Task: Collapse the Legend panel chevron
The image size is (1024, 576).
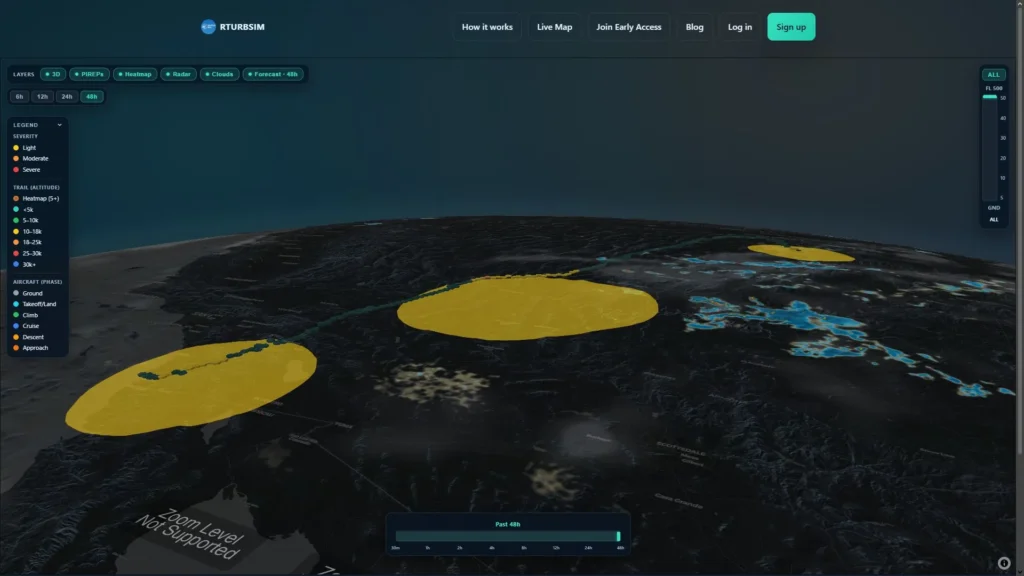Action: click(59, 125)
